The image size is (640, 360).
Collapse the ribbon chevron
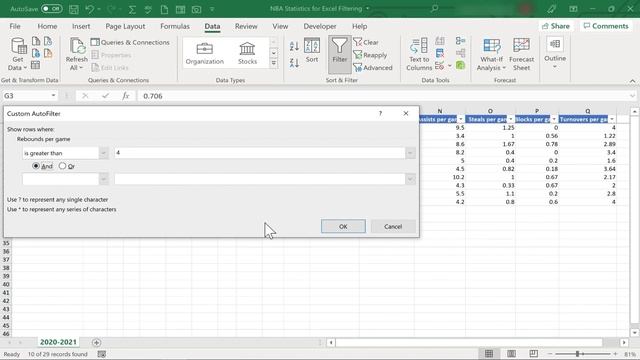pos(632,81)
